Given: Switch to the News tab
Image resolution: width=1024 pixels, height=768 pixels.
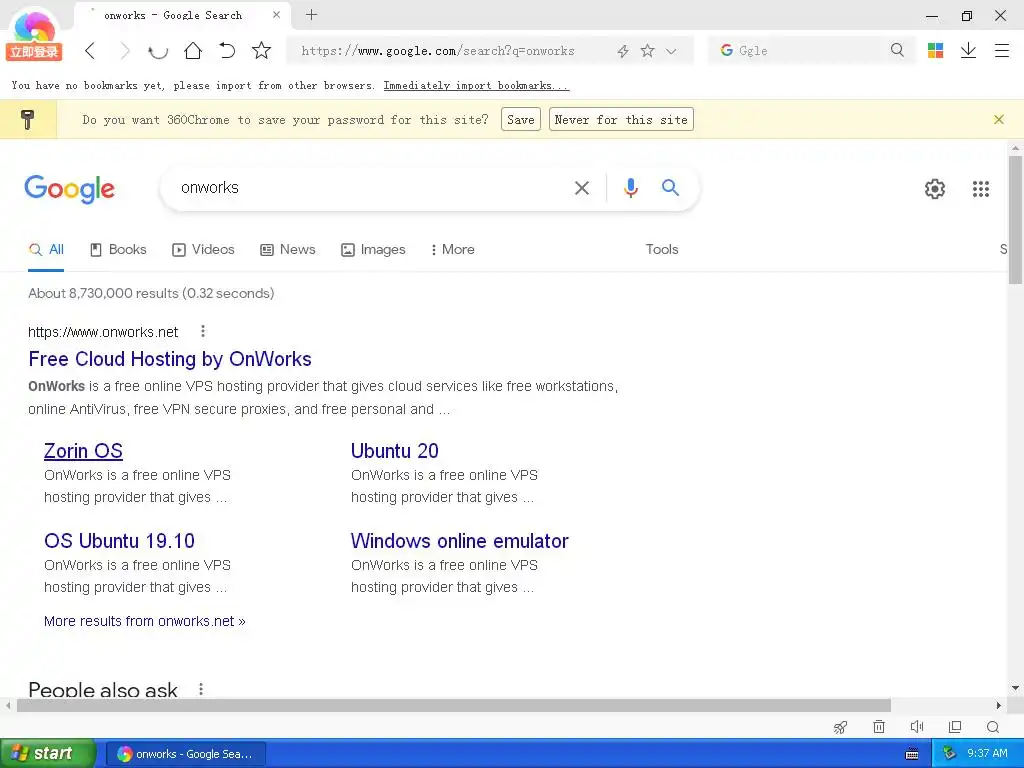Looking at the screenshot, I should coord(288,249).
